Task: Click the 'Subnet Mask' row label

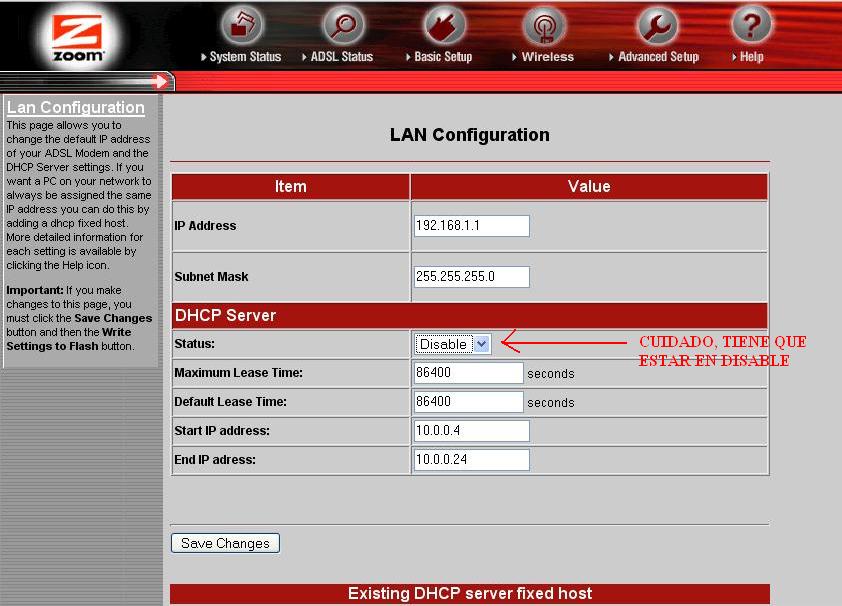Action: (x=211, y=276)
